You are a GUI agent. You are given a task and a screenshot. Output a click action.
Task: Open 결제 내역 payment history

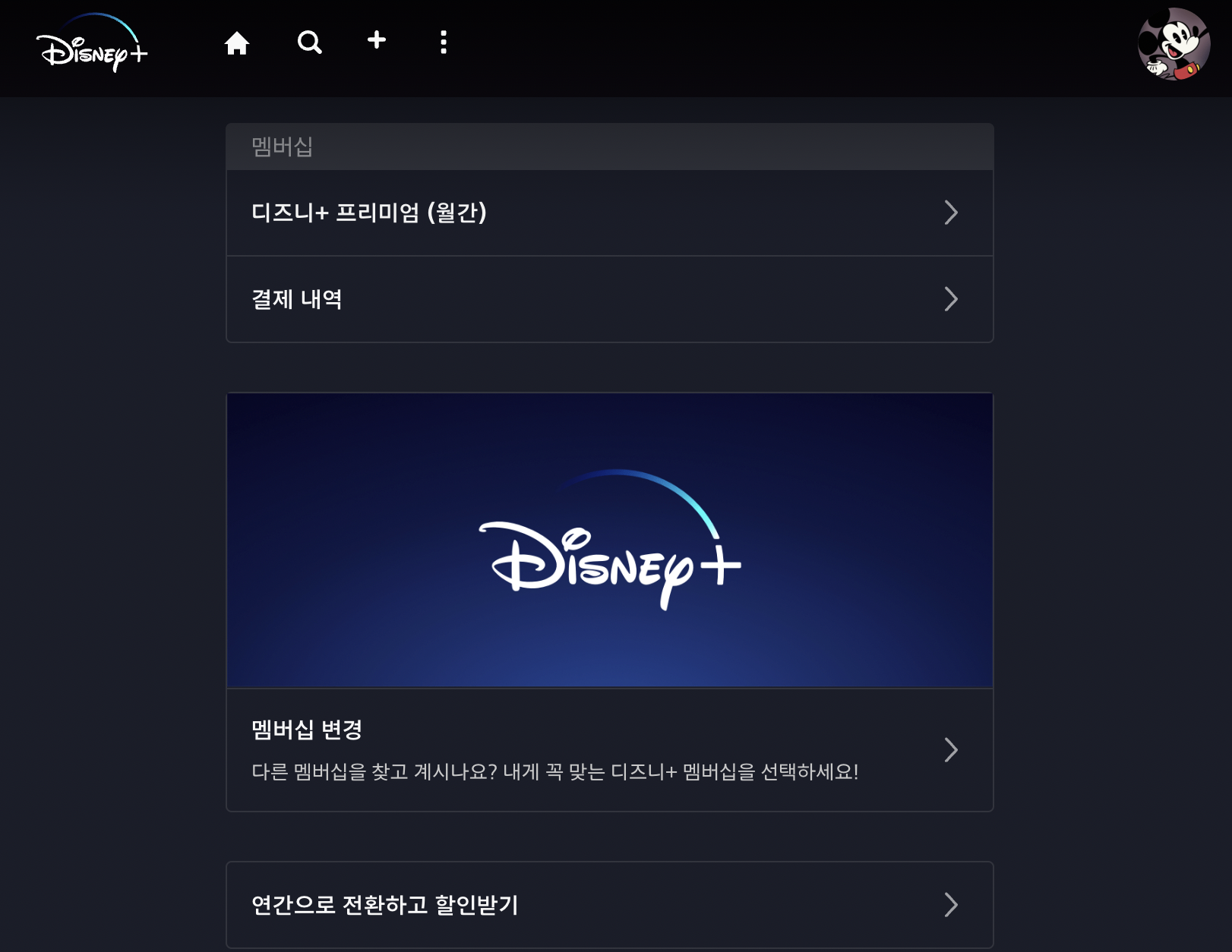click(x=610, y=299)
